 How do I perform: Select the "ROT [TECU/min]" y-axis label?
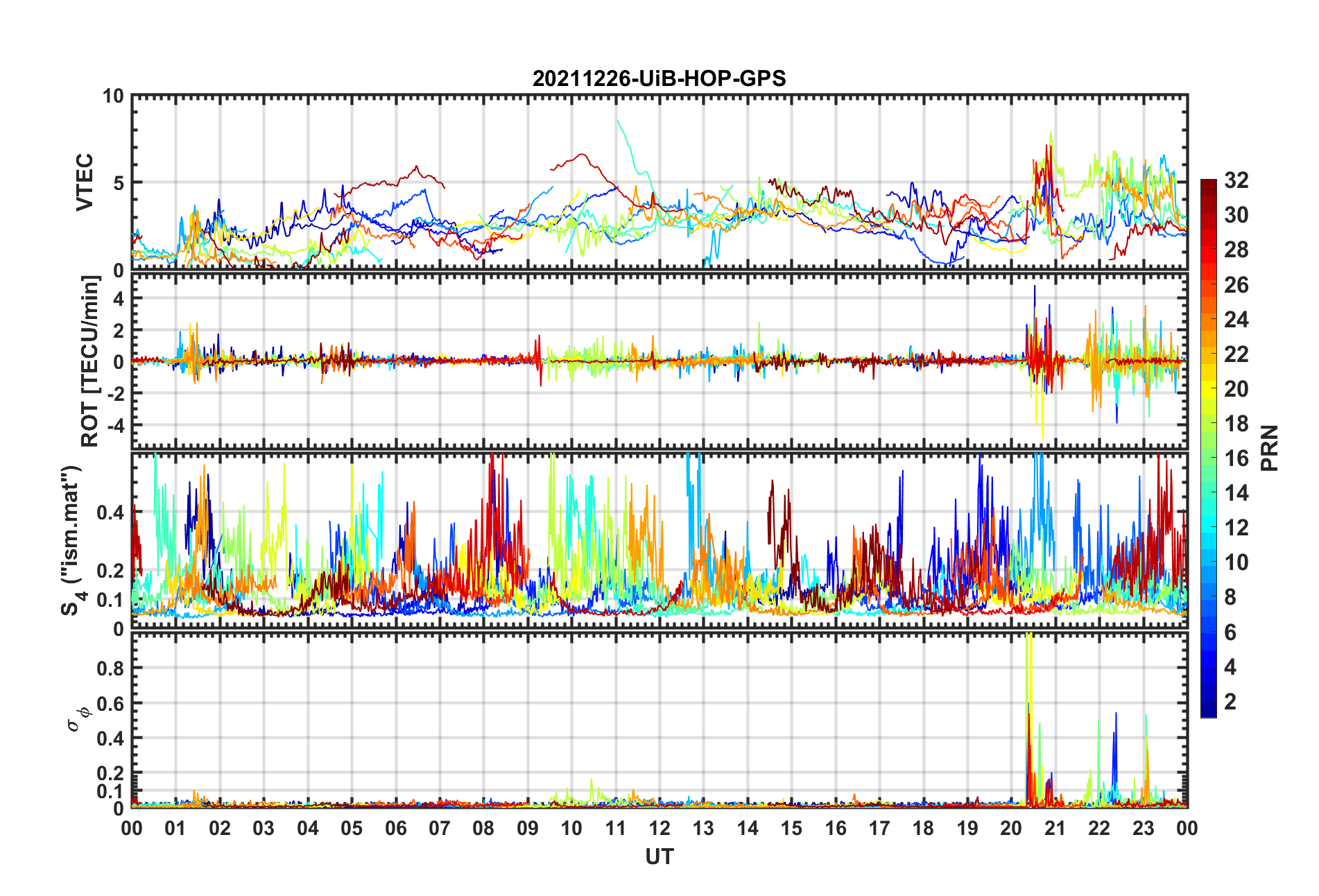(90, 361)
